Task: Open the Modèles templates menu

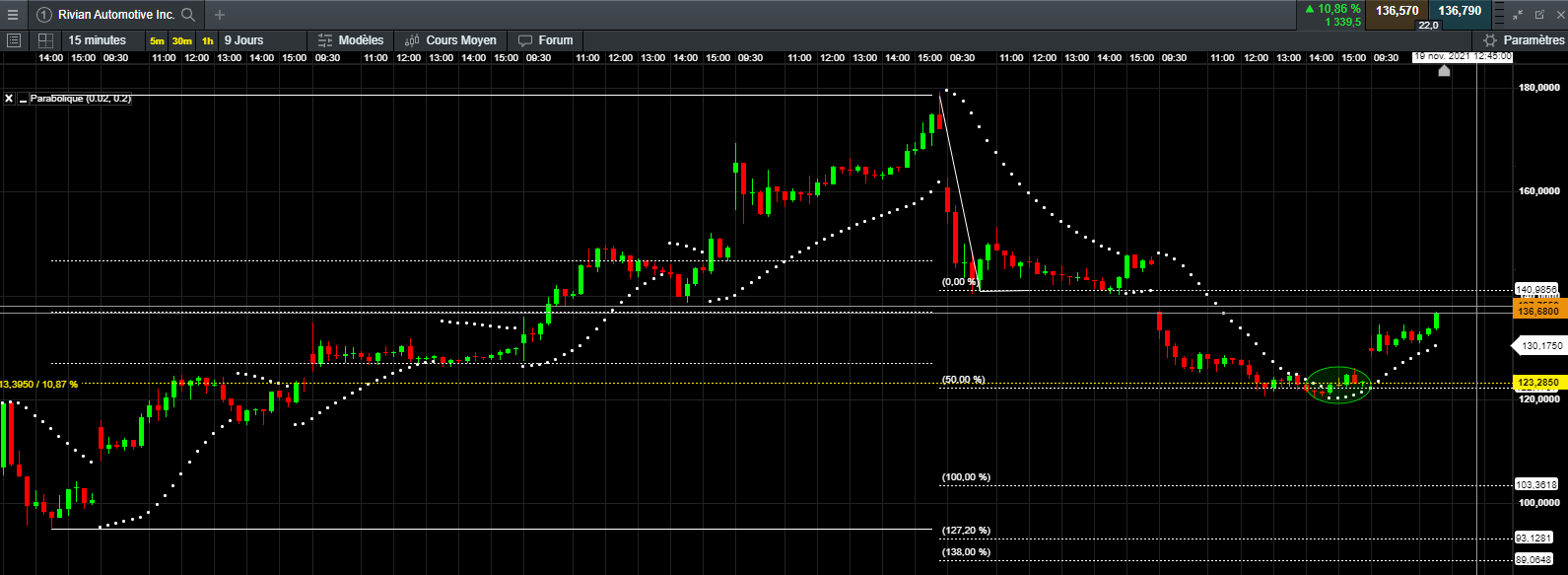Action: click(x=351, y=40)
